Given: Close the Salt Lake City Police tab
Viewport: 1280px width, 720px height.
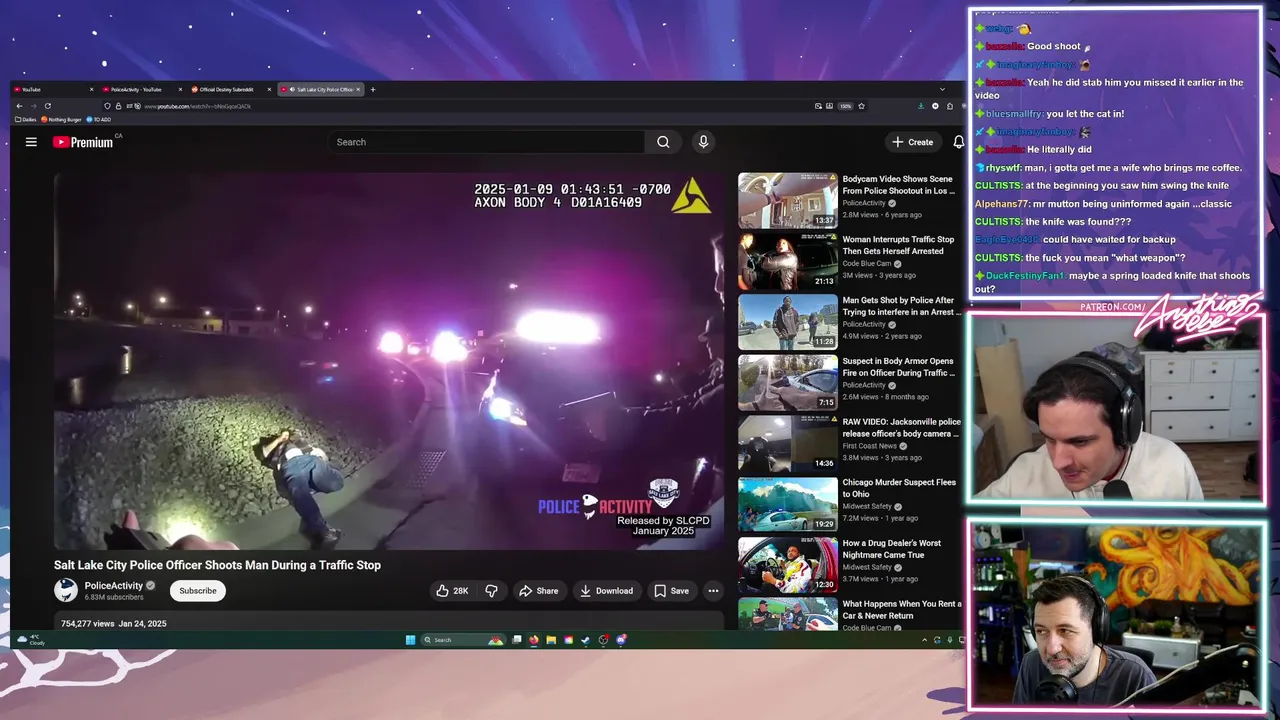Looking at the screenshot, I should 358,89.
